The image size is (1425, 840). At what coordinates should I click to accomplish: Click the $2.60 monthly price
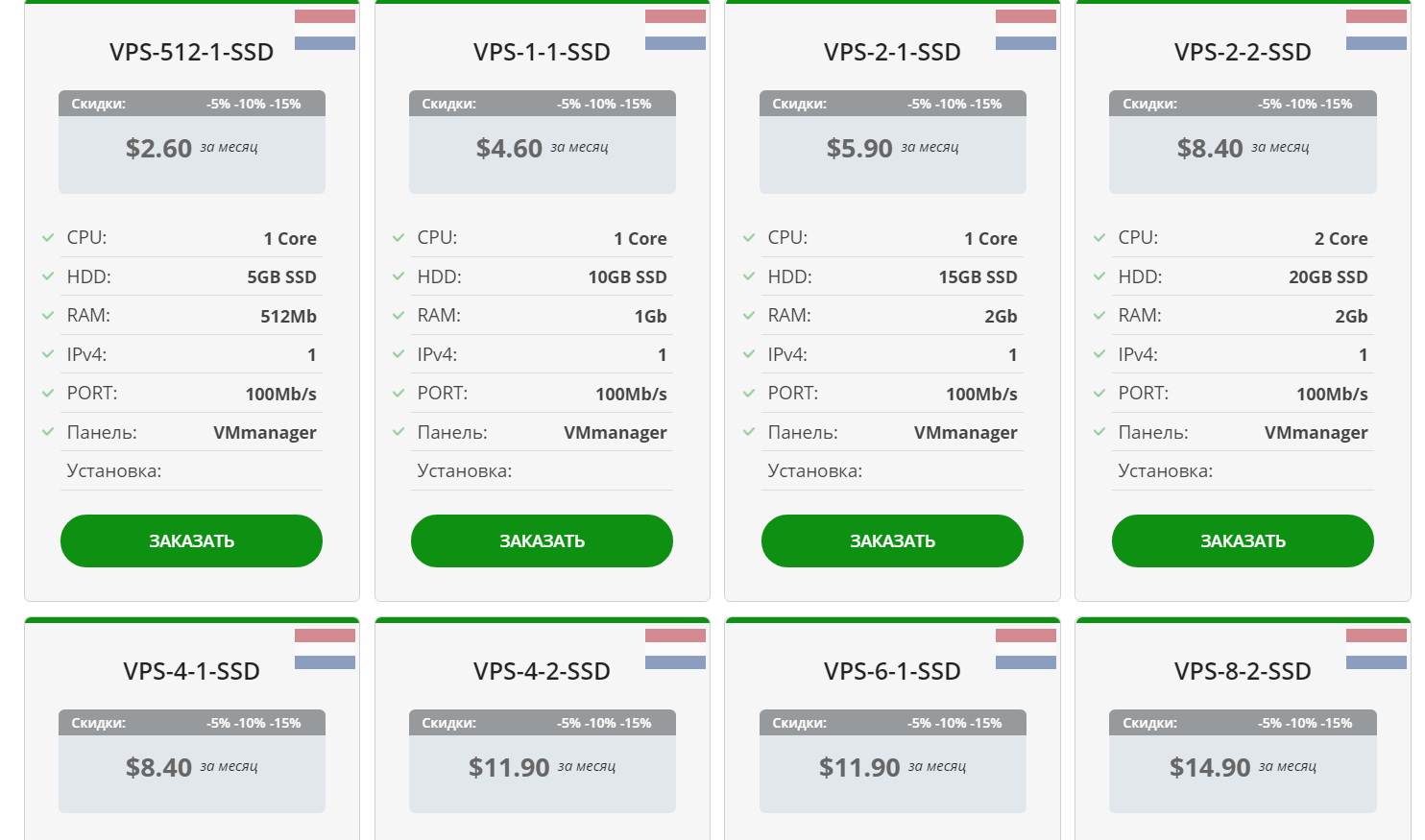coord(159,148)
